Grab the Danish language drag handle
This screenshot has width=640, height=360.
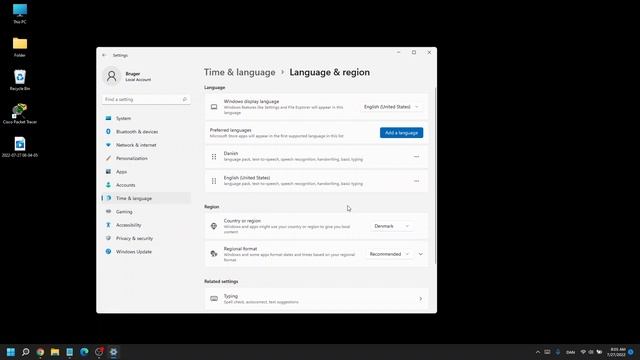point(214,156)
